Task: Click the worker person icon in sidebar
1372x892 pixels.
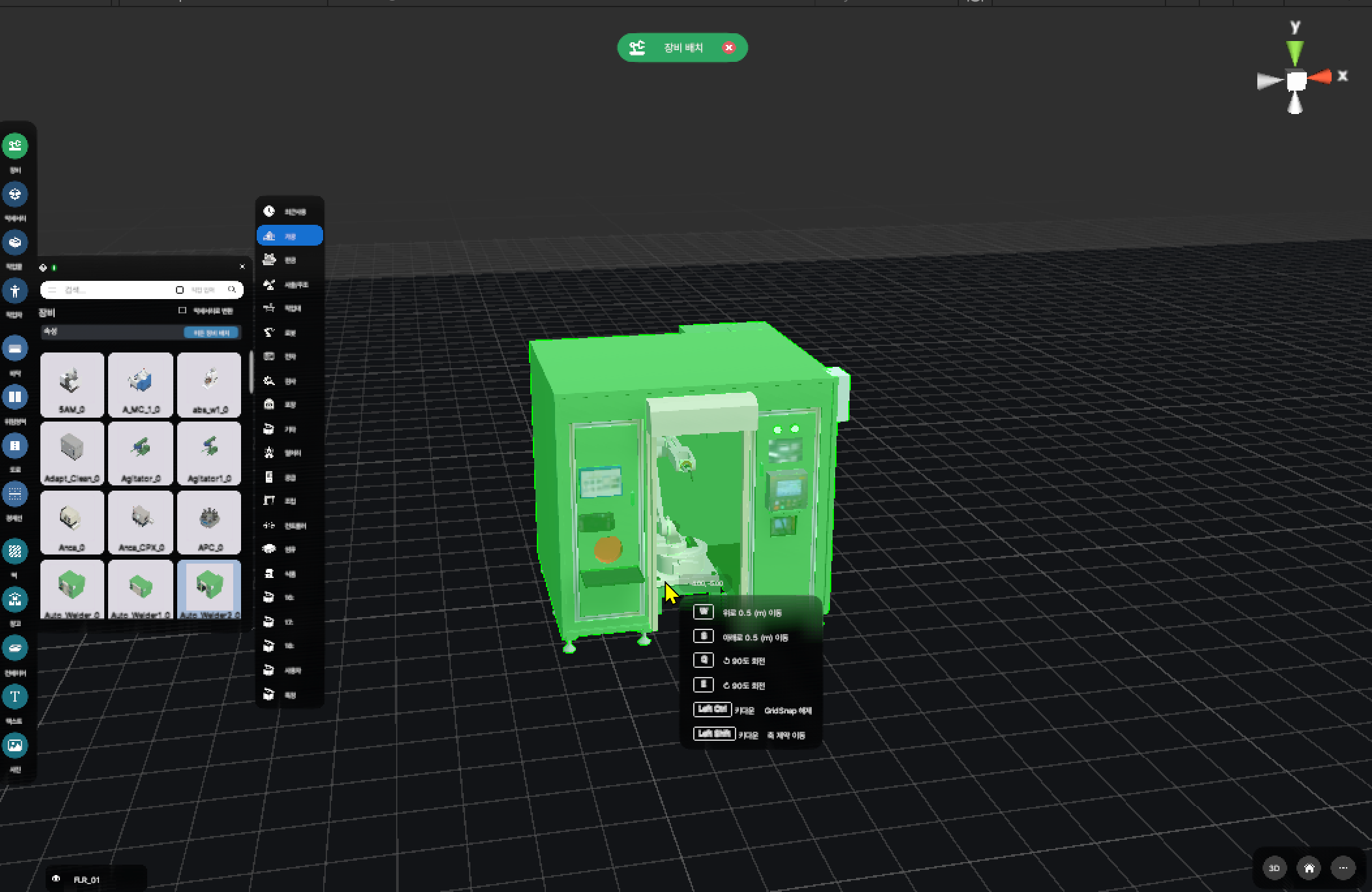Action: (15, 291)
